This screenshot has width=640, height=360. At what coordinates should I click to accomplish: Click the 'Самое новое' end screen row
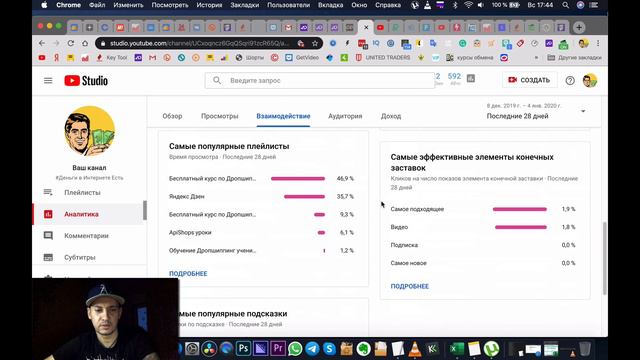point(483,263)
